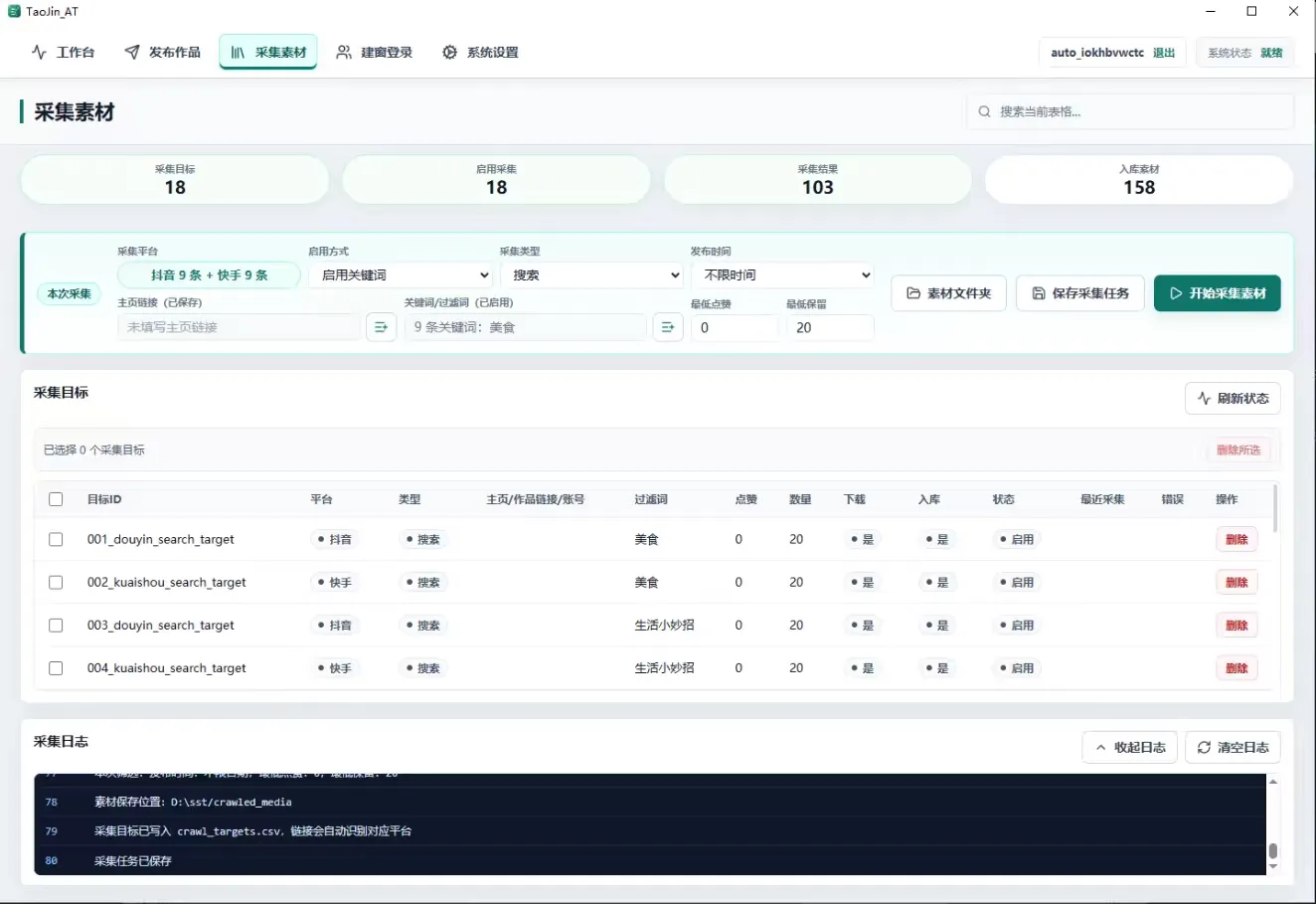Click the 采集目标 table vertical scrollbar
1316x904 pixels.
coord(1275,509)
